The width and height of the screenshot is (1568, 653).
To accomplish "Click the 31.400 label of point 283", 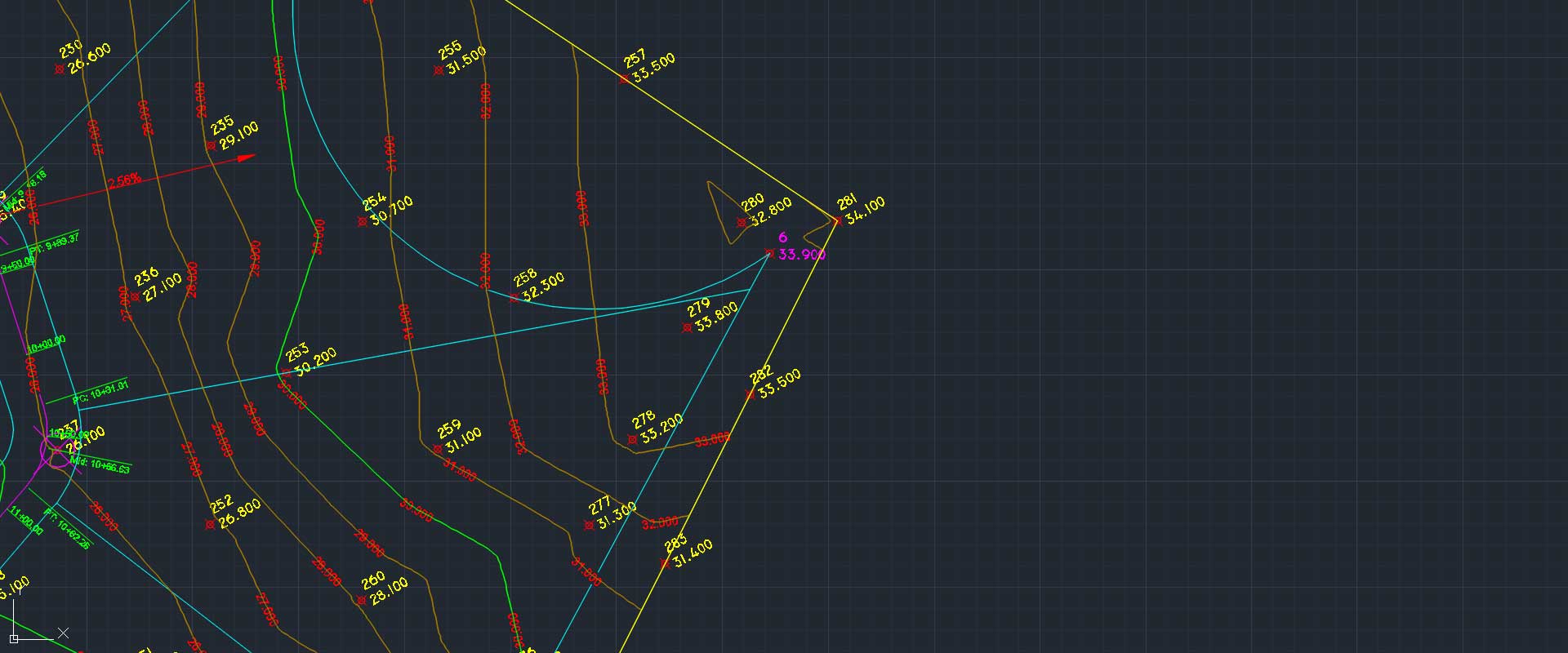I will pyautogui.click(x=693, y=553).
